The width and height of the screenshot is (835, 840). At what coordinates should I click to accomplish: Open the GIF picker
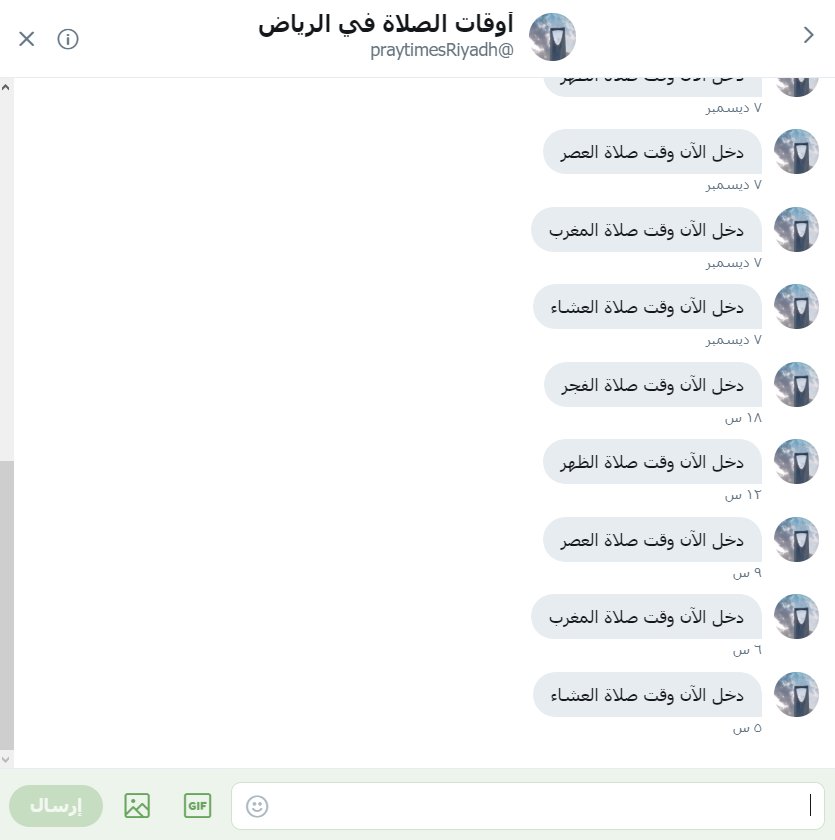tap(197, 805)
